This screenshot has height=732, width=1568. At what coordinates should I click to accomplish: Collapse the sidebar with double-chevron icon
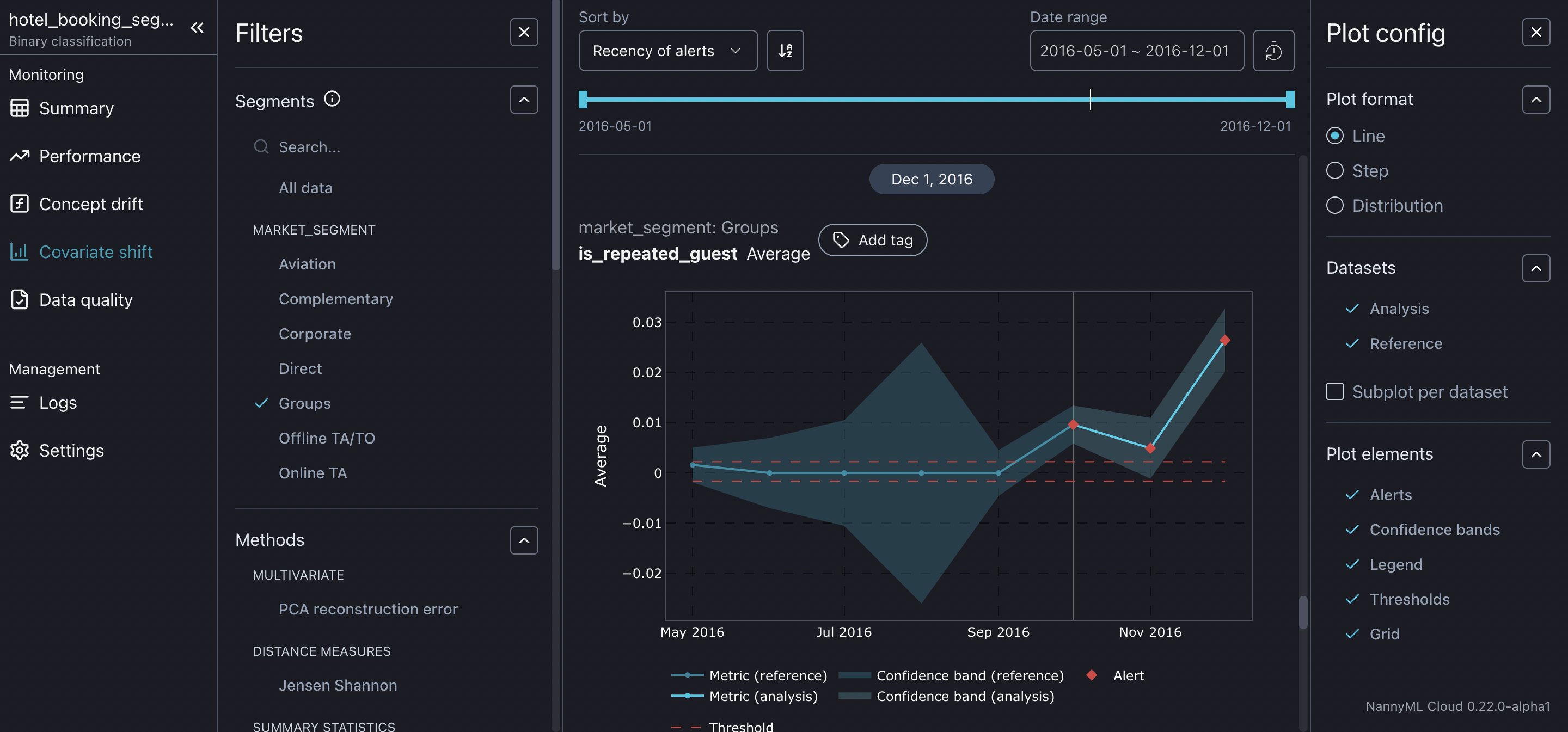click(x=197, y=28)
